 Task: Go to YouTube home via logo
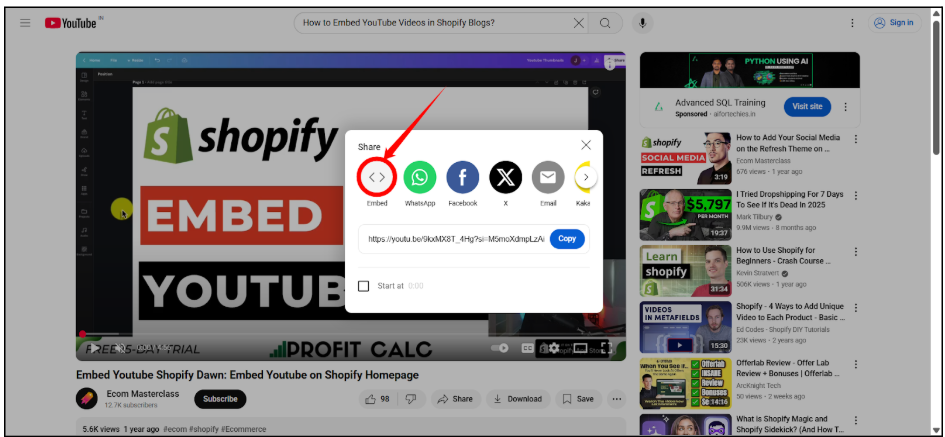71,23
